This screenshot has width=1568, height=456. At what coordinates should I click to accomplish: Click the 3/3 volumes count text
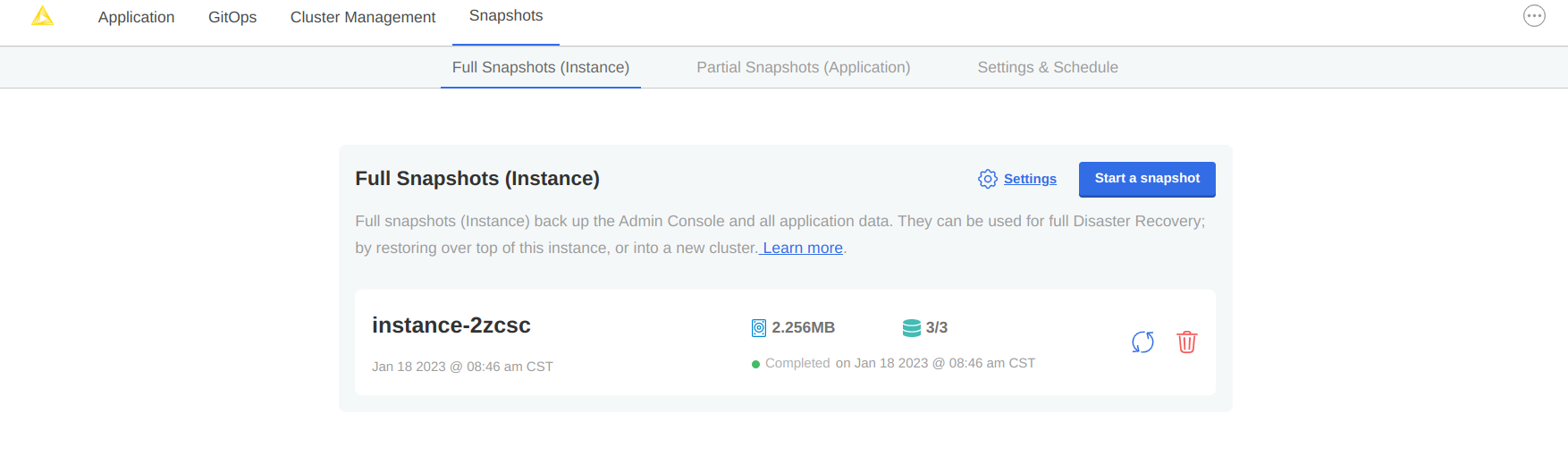(936, 328)
